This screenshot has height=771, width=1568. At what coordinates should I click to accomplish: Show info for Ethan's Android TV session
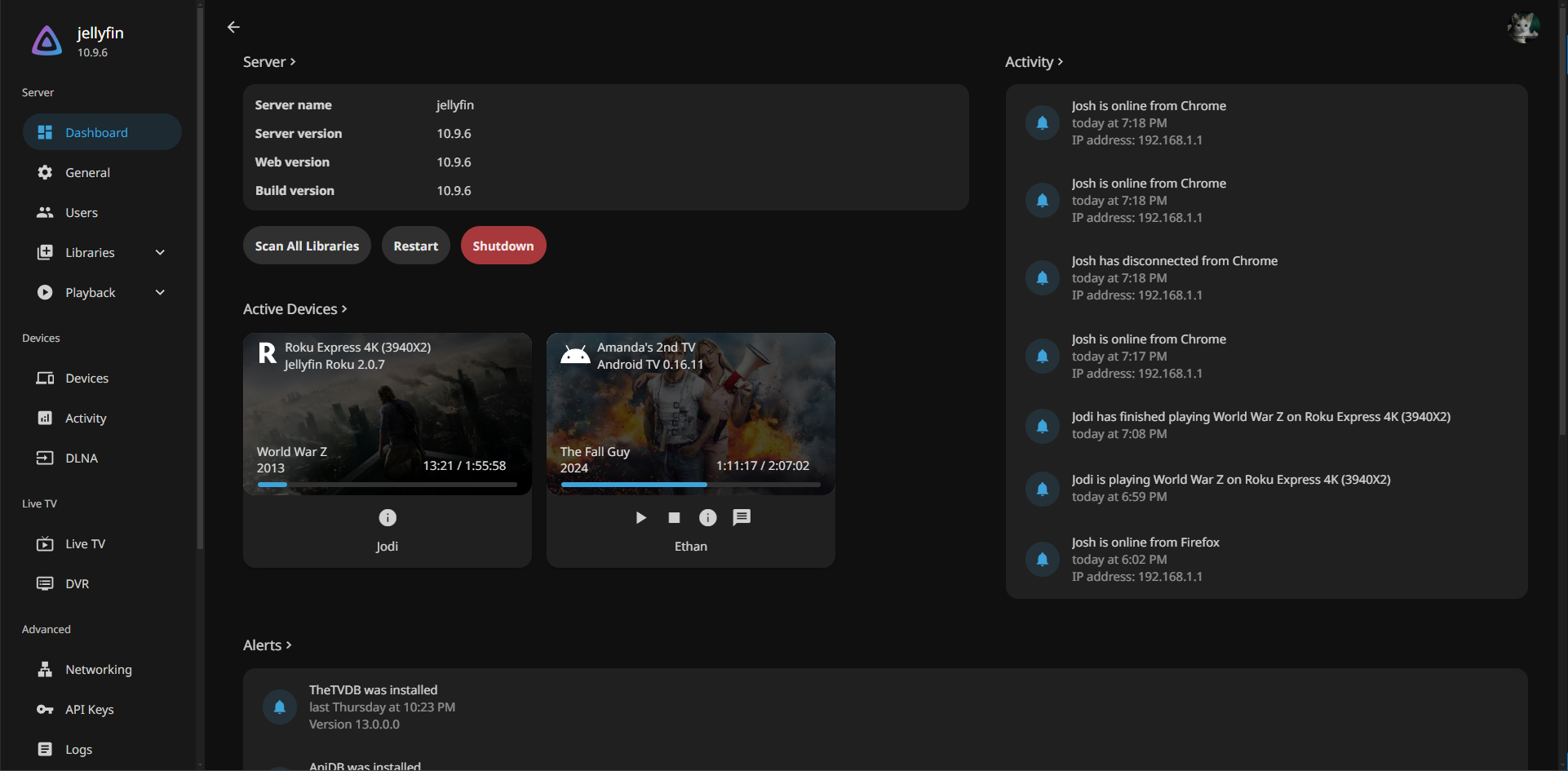(707, 517)
